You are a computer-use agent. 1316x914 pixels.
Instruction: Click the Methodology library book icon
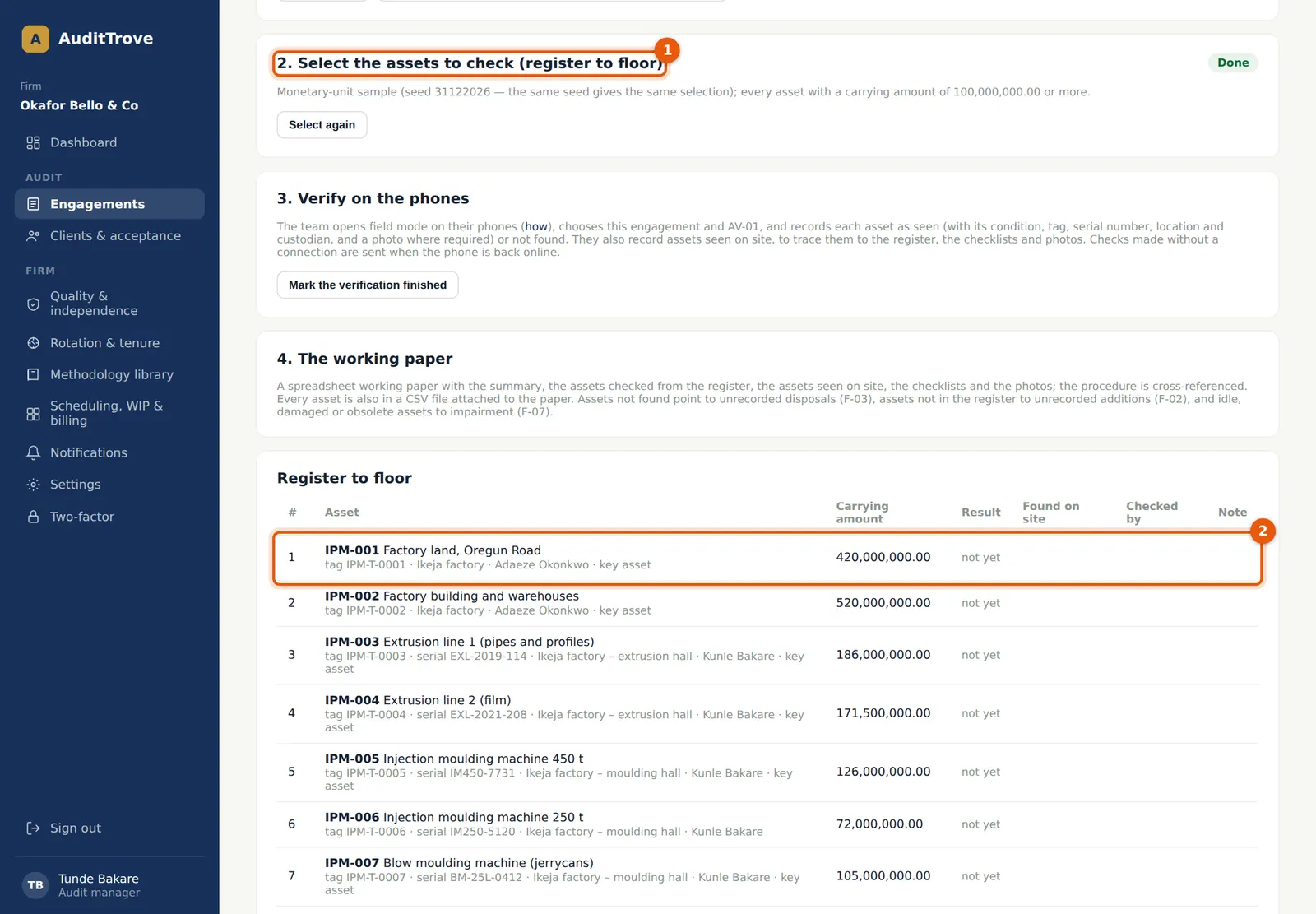(33, 375)
